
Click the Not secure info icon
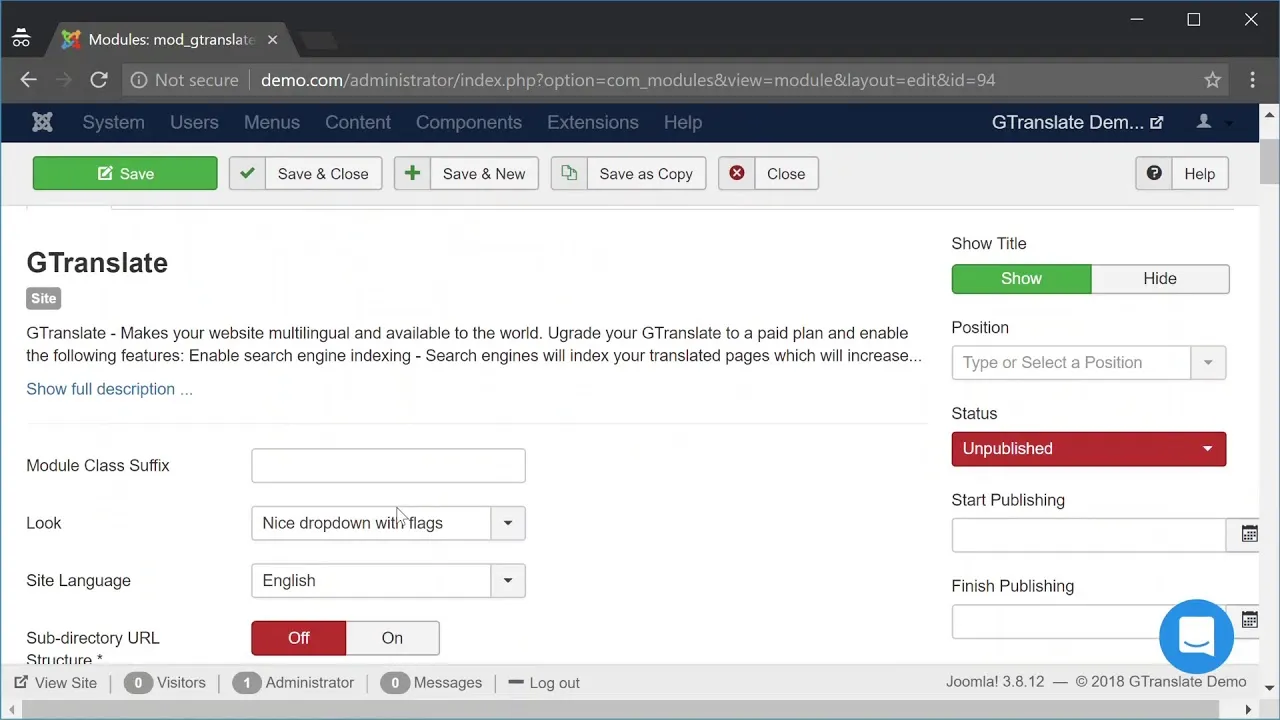point(139,80)
